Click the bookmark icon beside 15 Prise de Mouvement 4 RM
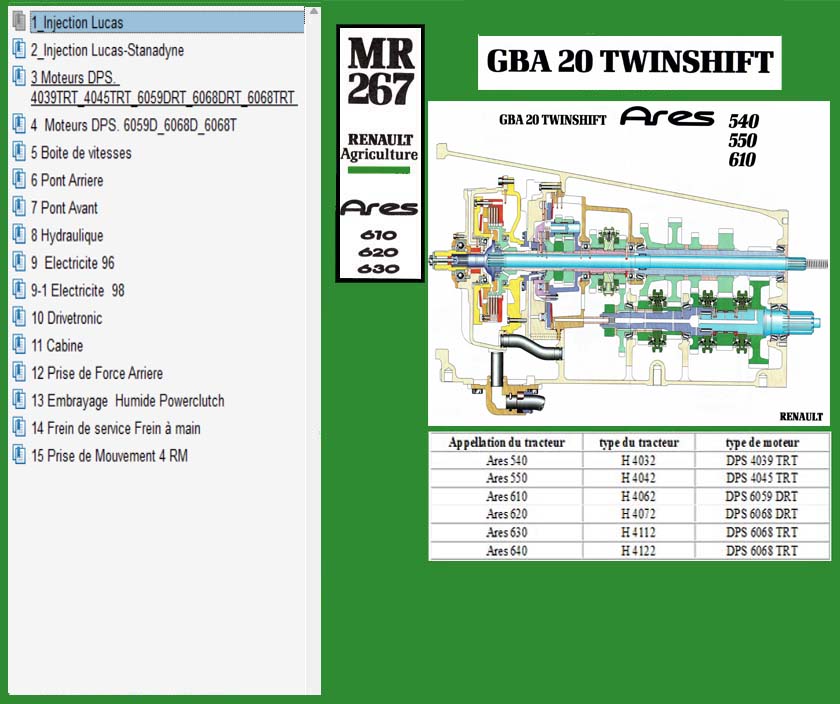840x704 pixels. (x=19, y=455)
